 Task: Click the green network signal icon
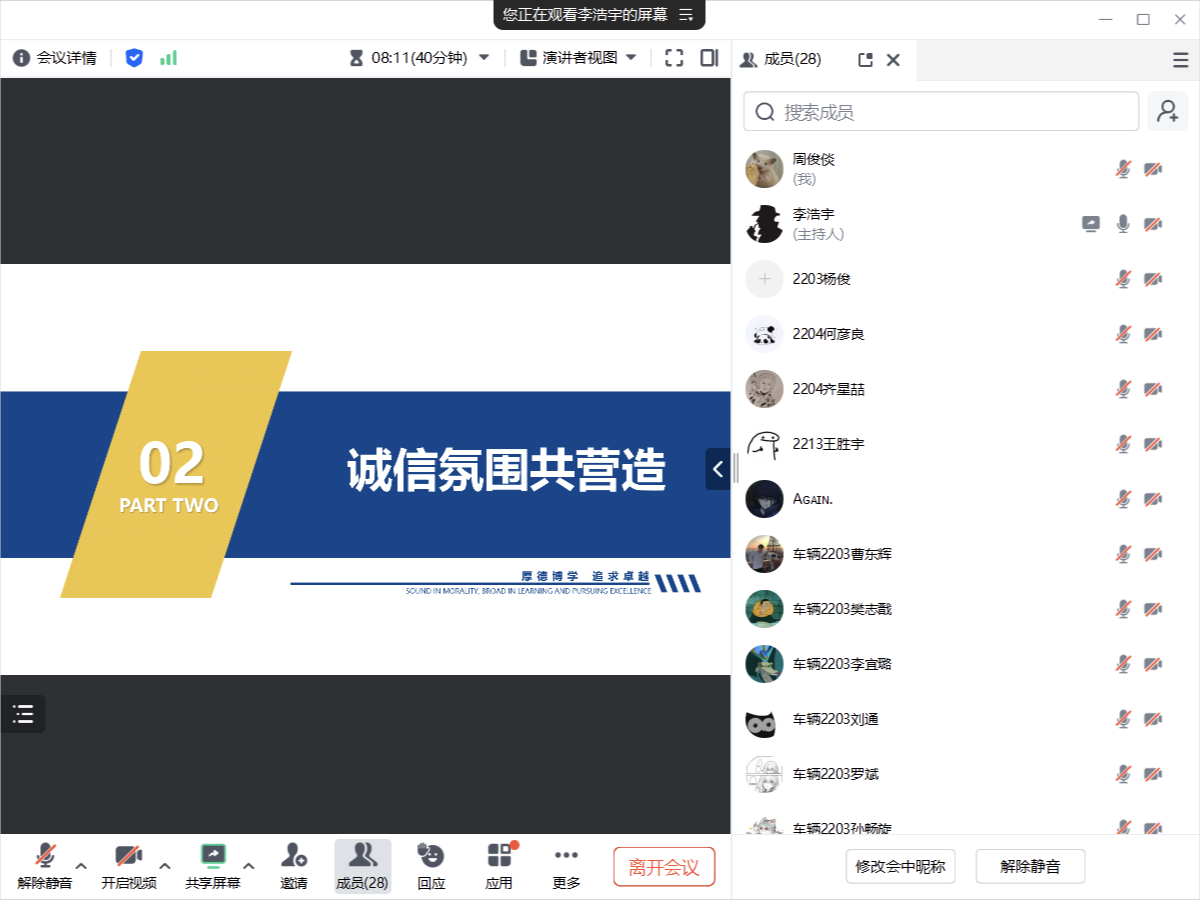tap(169, 58)
